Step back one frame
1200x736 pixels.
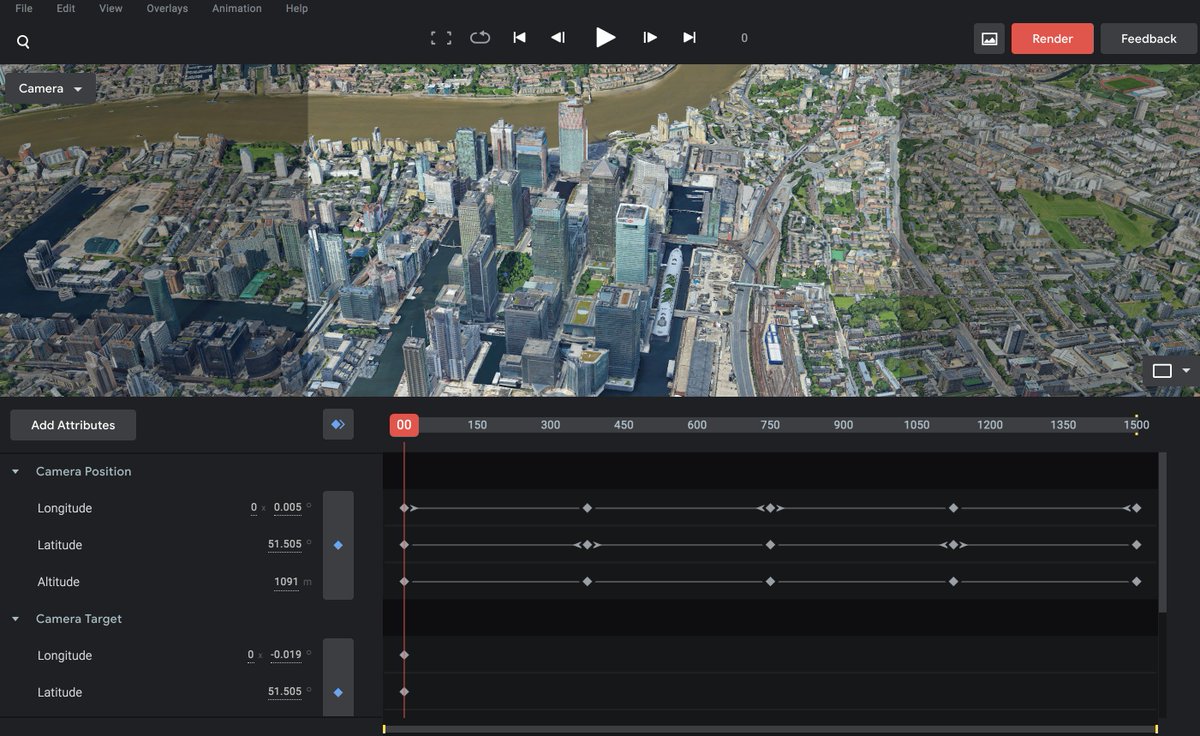(x=558, y=37)
